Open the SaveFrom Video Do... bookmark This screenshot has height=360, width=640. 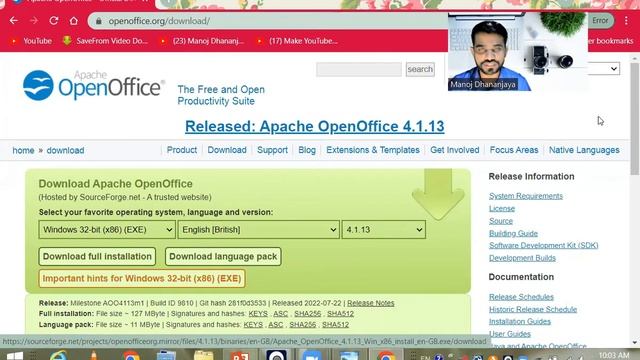pyautogui.click(x=105, y=41)
